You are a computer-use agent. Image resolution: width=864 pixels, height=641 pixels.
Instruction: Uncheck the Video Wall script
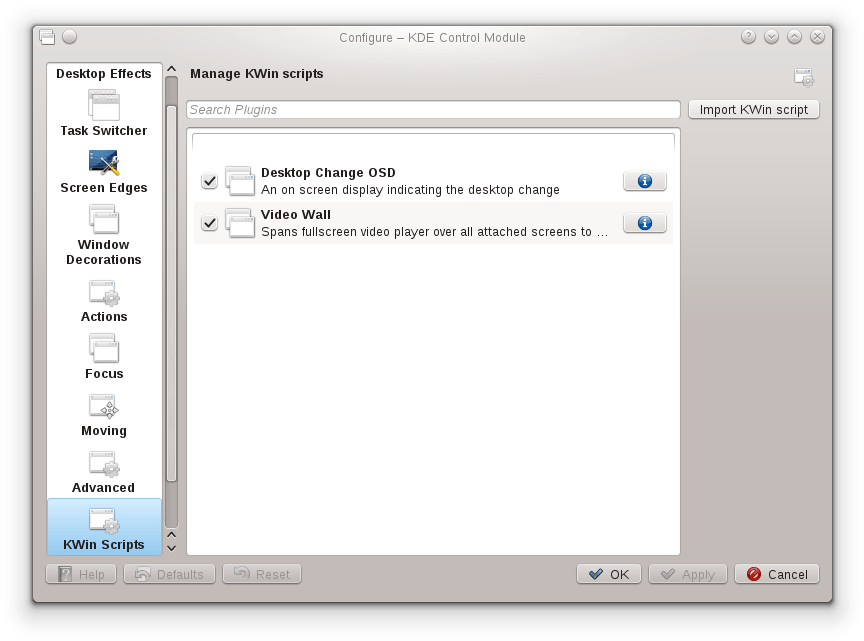pos(209,223)
